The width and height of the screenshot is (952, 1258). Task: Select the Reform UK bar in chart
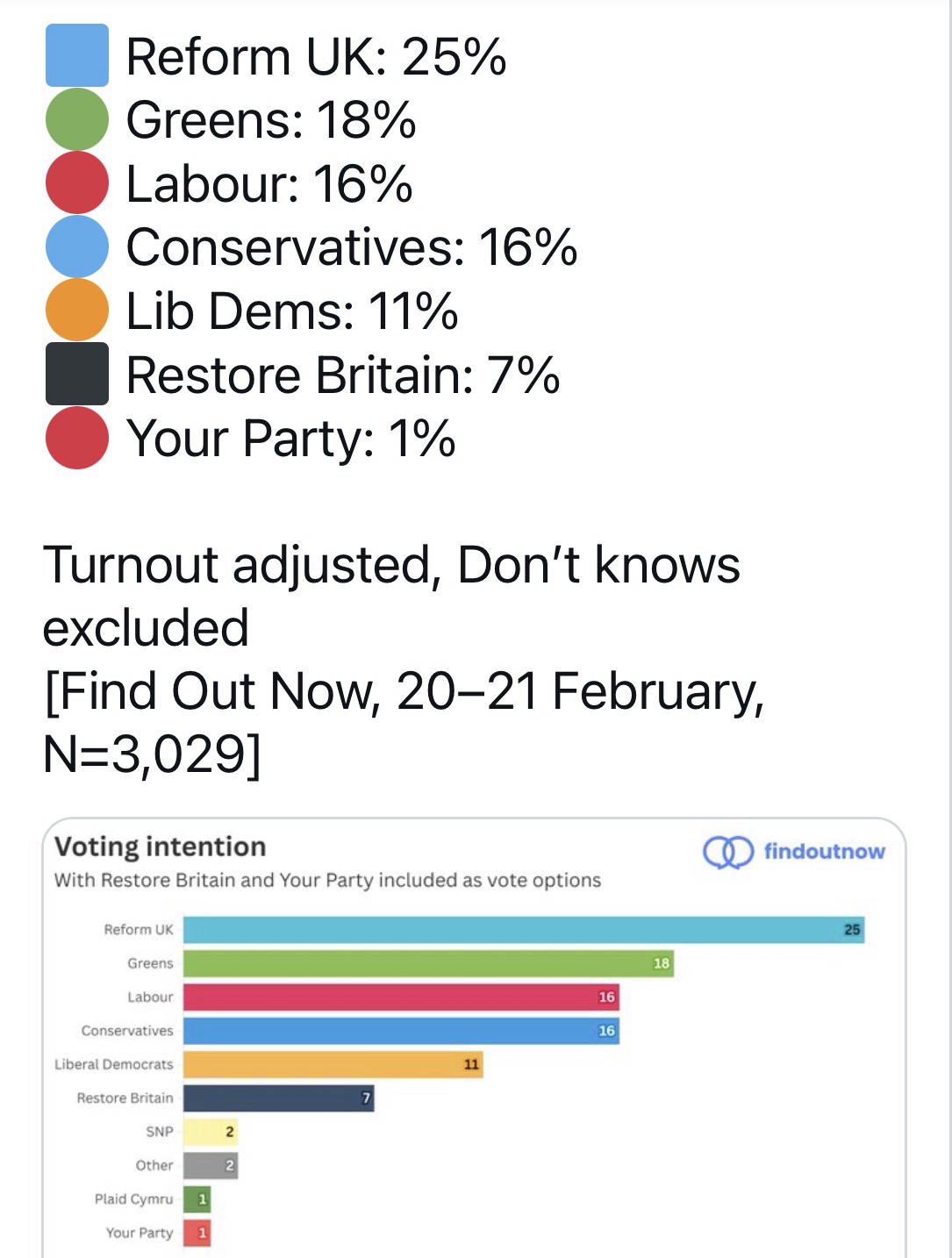click(x=523, y=930)
